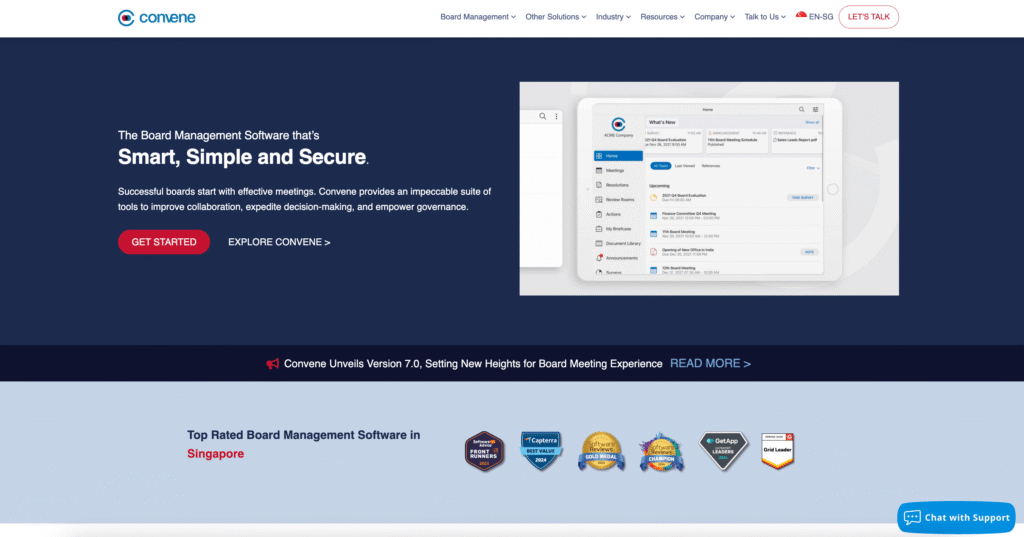
Task: Open the Chat with Support widget
Action: [x=956, y=517]
